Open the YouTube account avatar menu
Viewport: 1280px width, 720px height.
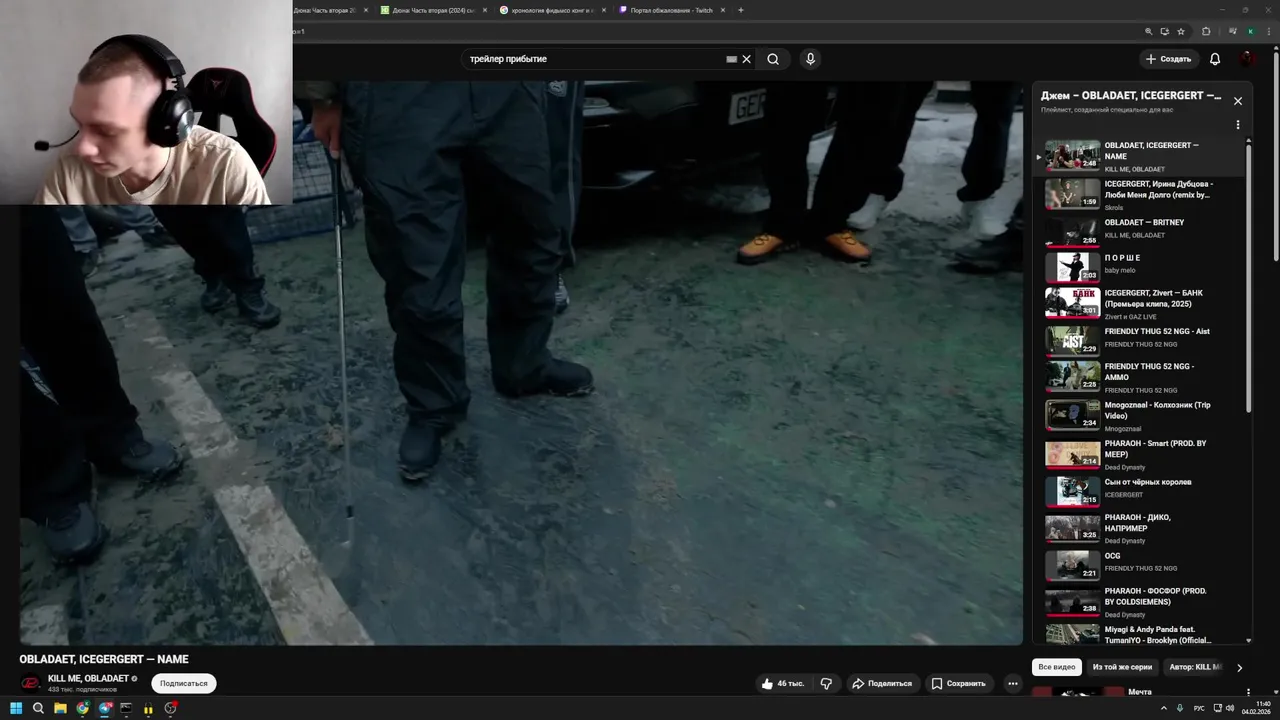point(1247,59)
